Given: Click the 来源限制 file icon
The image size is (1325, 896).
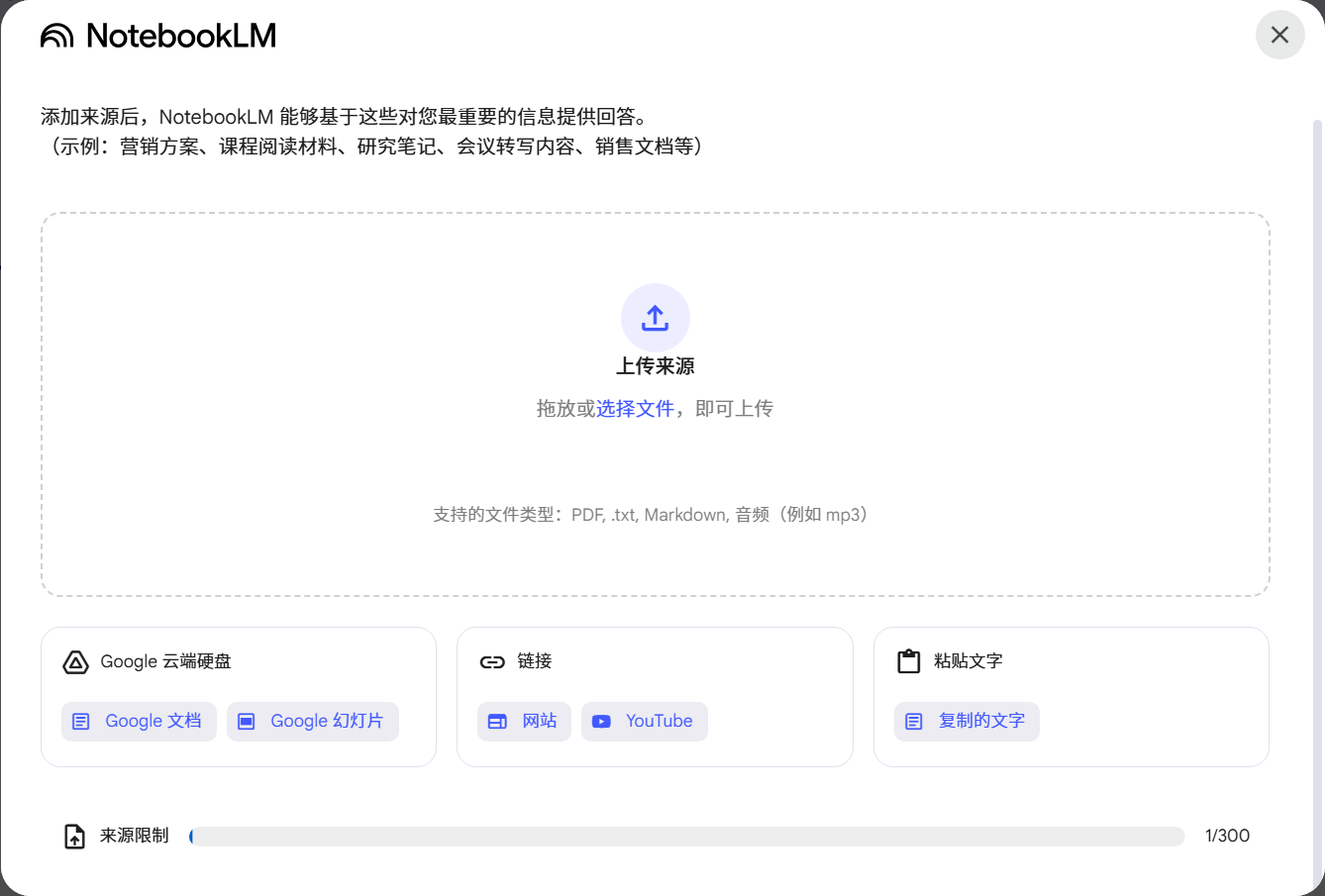Looking at the screenshot, I should pyautogui.click(x=74, y=837).
